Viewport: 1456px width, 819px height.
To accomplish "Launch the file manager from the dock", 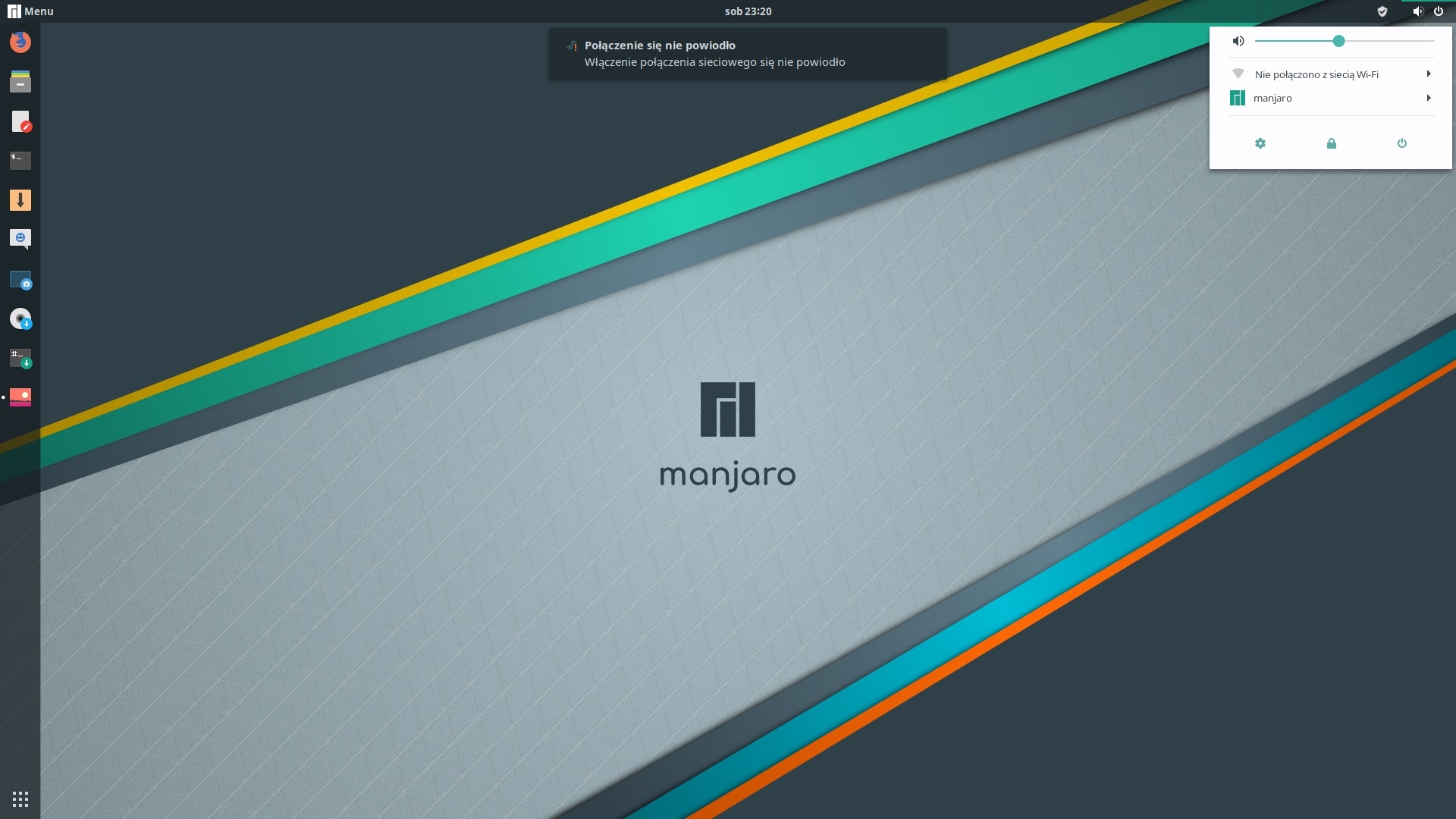I will pyautogui.click(x=20, y=81).
